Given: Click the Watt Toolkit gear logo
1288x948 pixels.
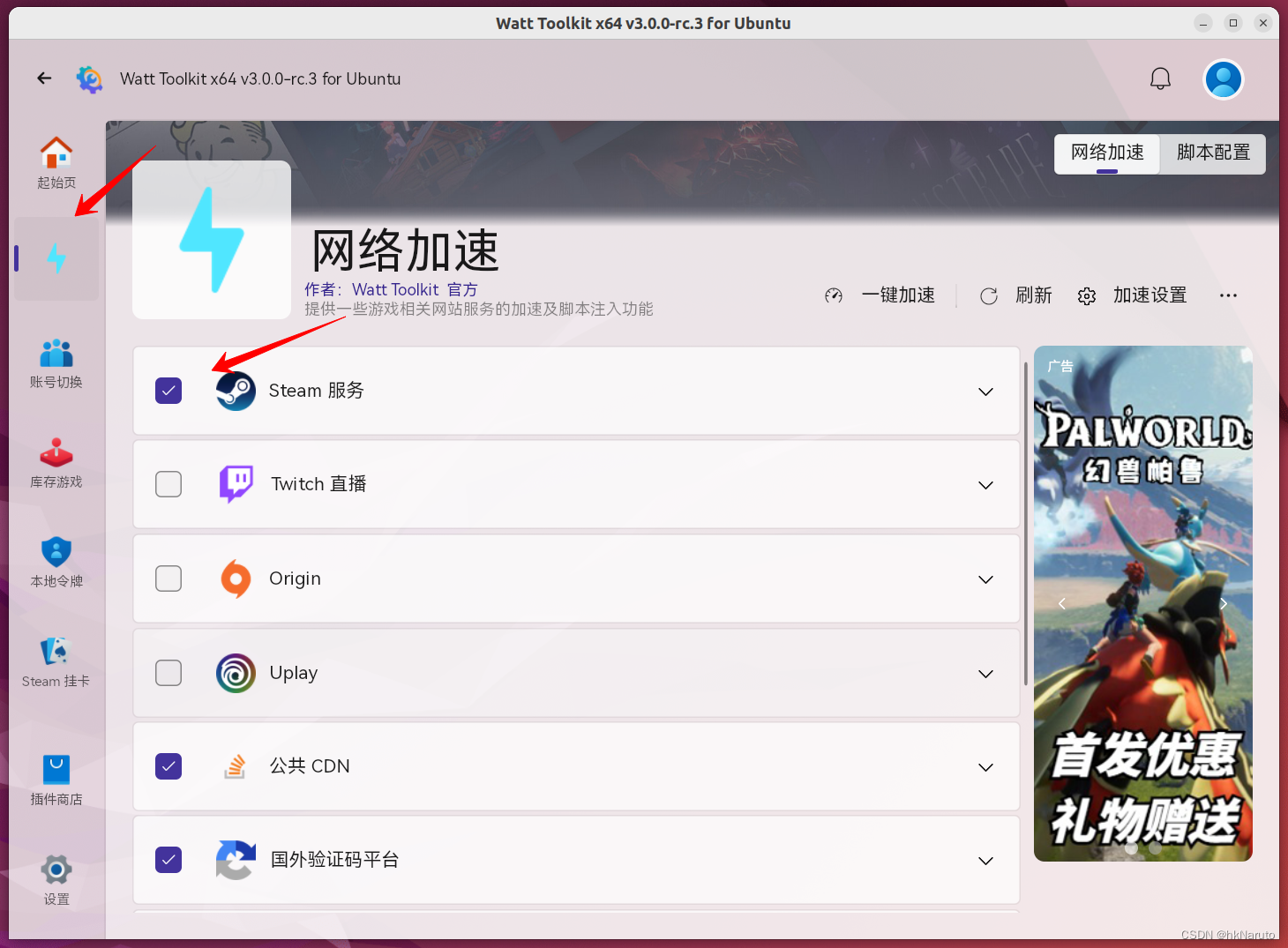Looking at the screenshot, I should point(89,79).
